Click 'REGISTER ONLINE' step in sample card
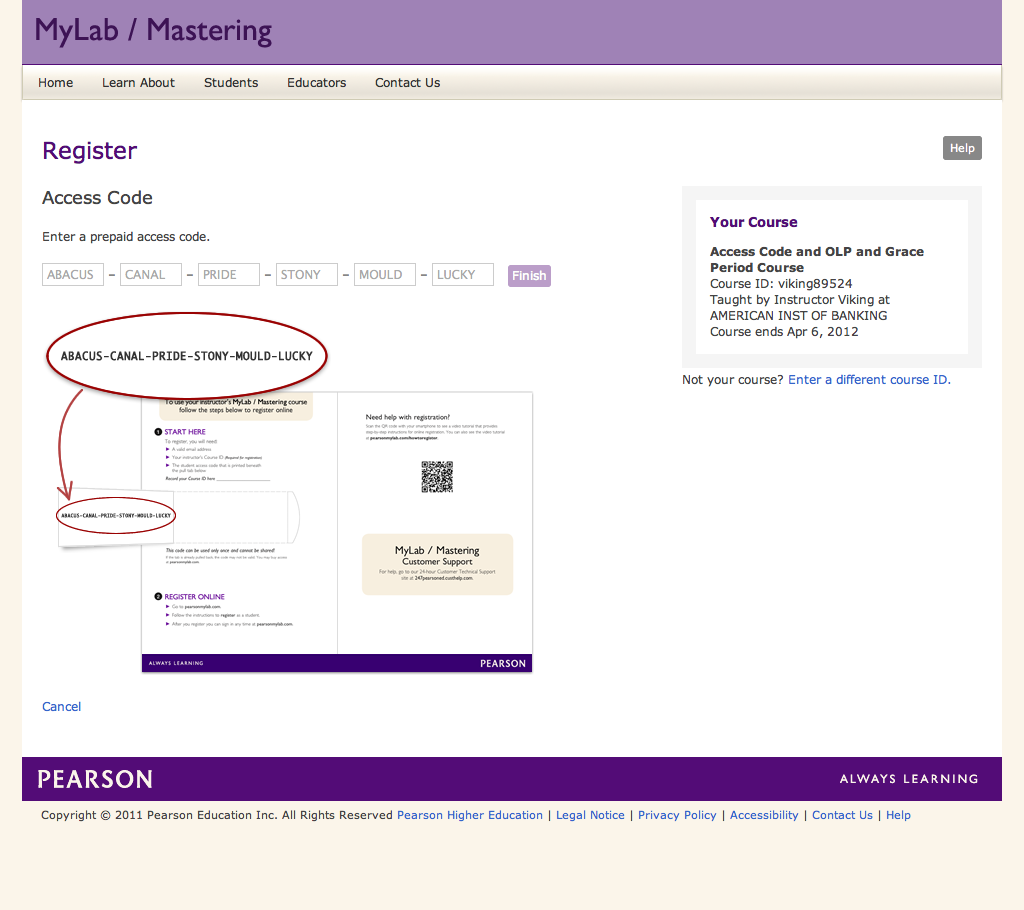 pyautogui.click(x=194, y=597)
